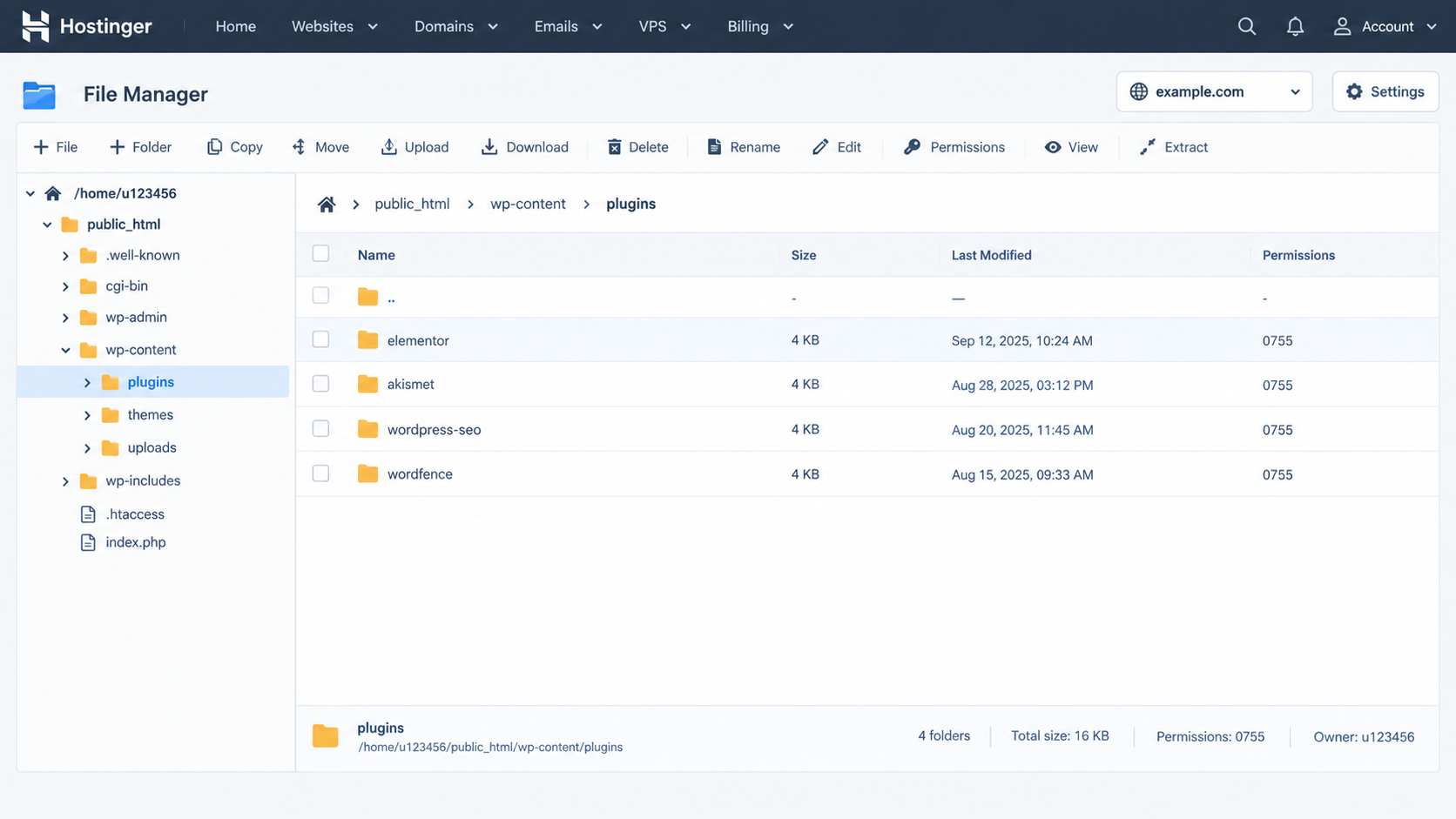Open search with the magnifier icon
The height and width of the screenshot is (819, 1456).
pyautogui.click(x=1247, y=26)
